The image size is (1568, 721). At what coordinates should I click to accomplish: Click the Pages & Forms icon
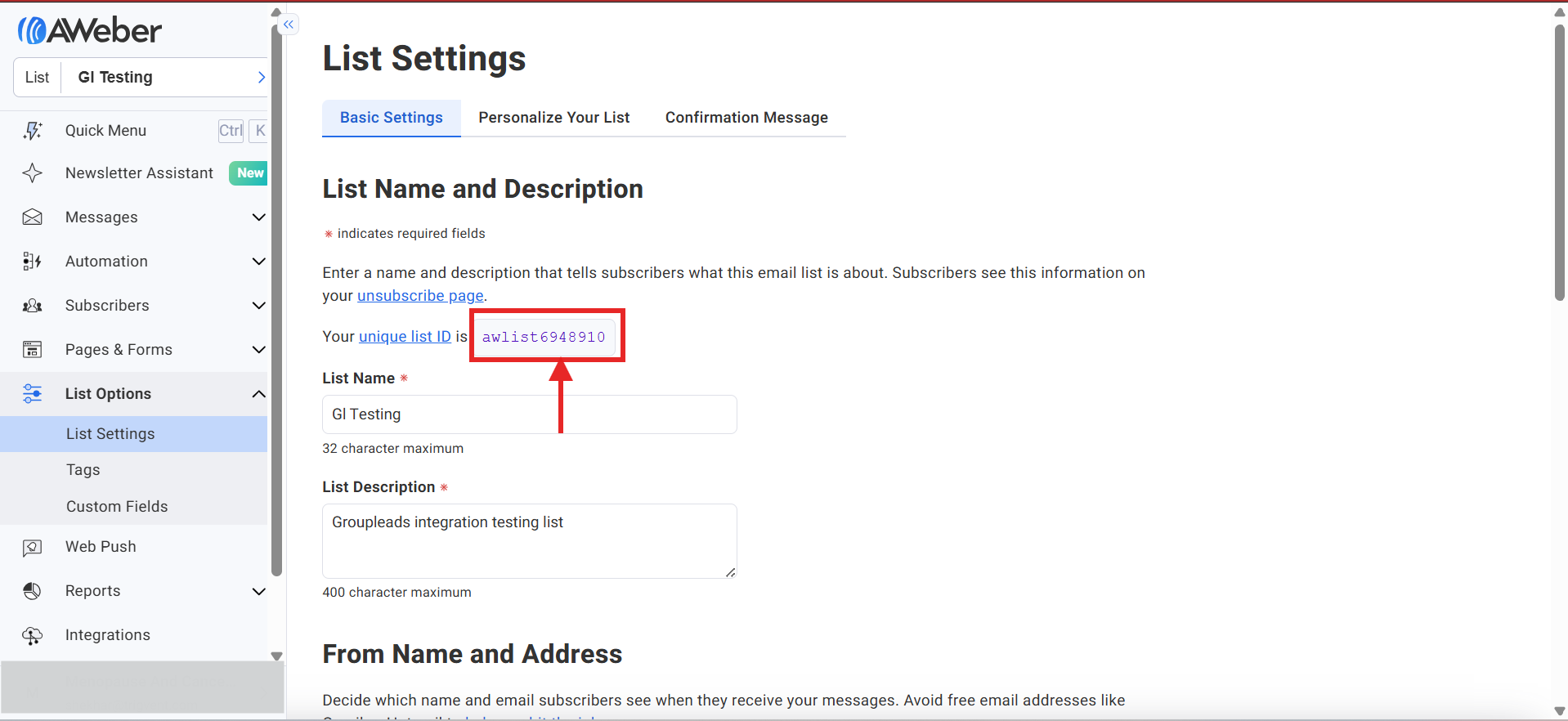(33, 350)
